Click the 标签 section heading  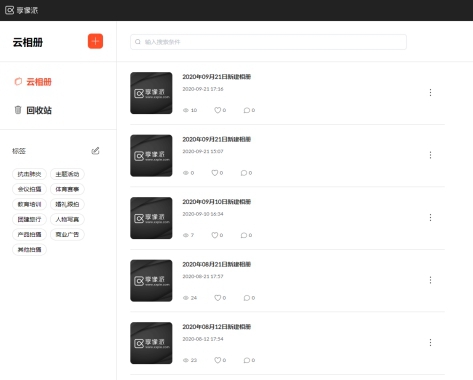(19, 151)
